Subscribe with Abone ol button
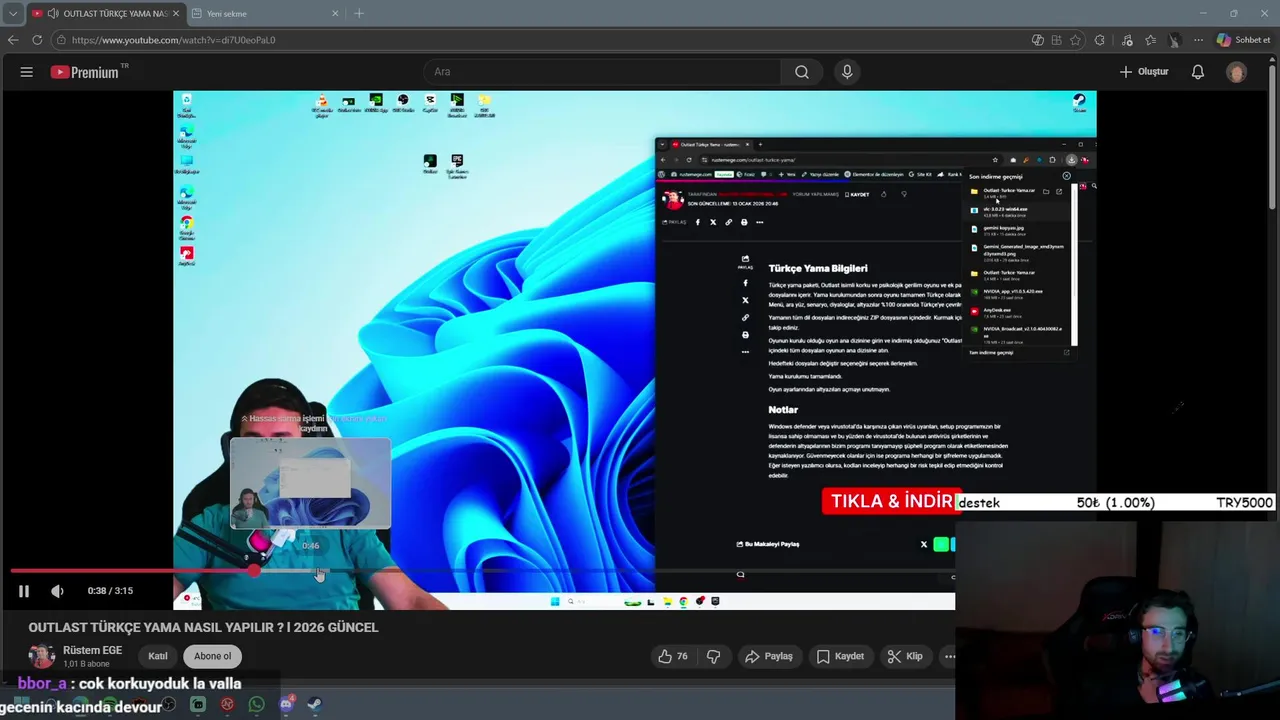The height and width of the screenshot is (720, 1280). [x=212, y=656]
